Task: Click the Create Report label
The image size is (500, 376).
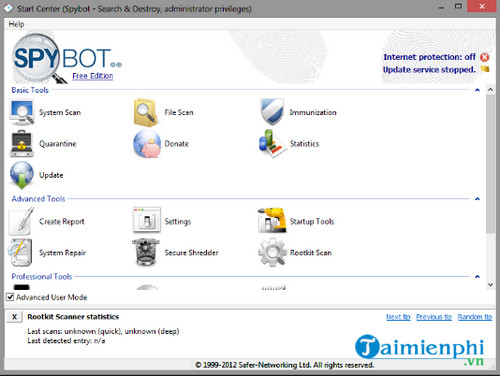Action: tap(62, 221)
